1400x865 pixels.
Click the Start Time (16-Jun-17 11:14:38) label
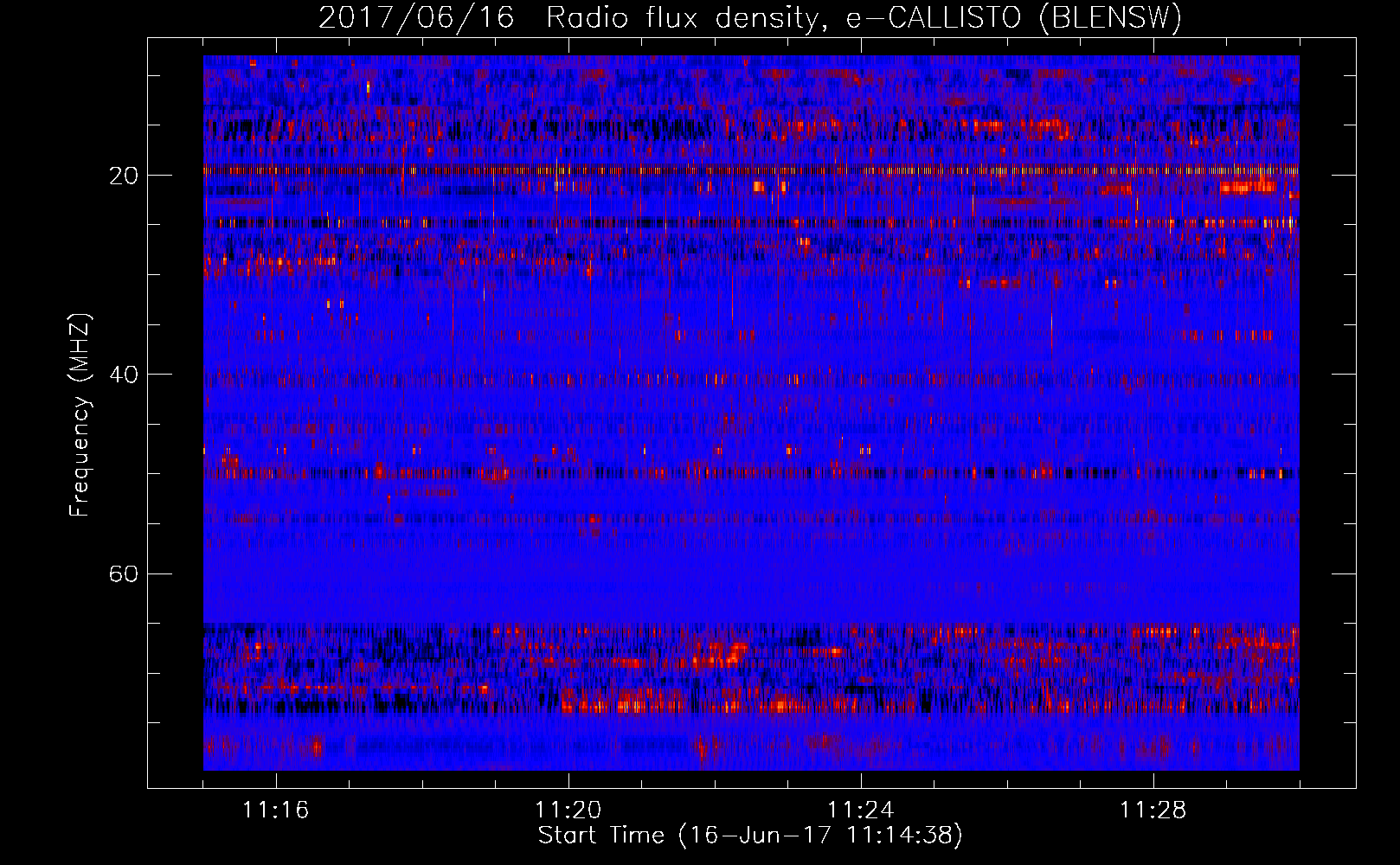tap(750, 836)
